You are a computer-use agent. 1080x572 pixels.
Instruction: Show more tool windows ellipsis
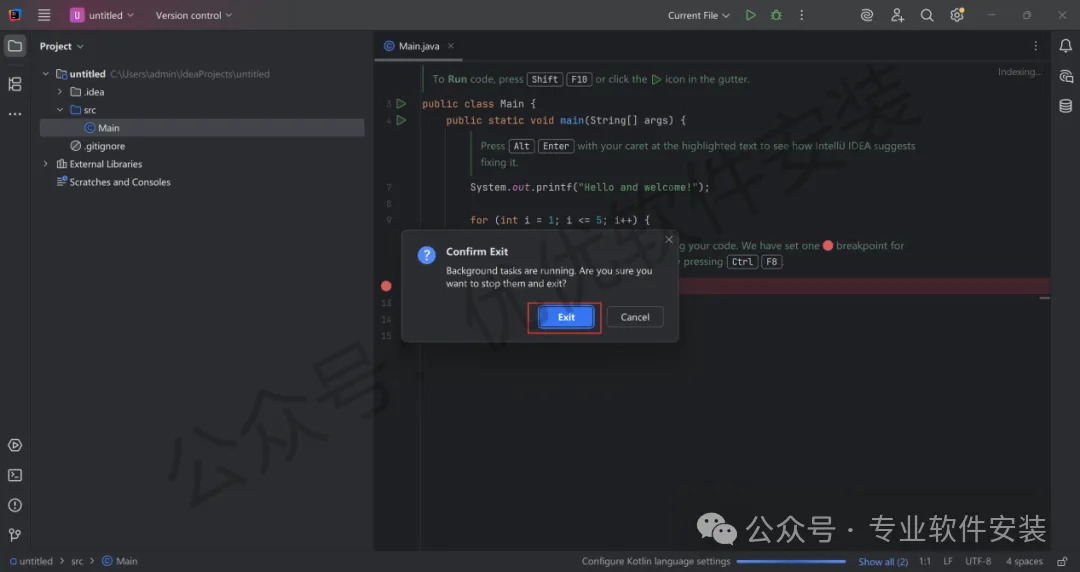coord(14,114)
